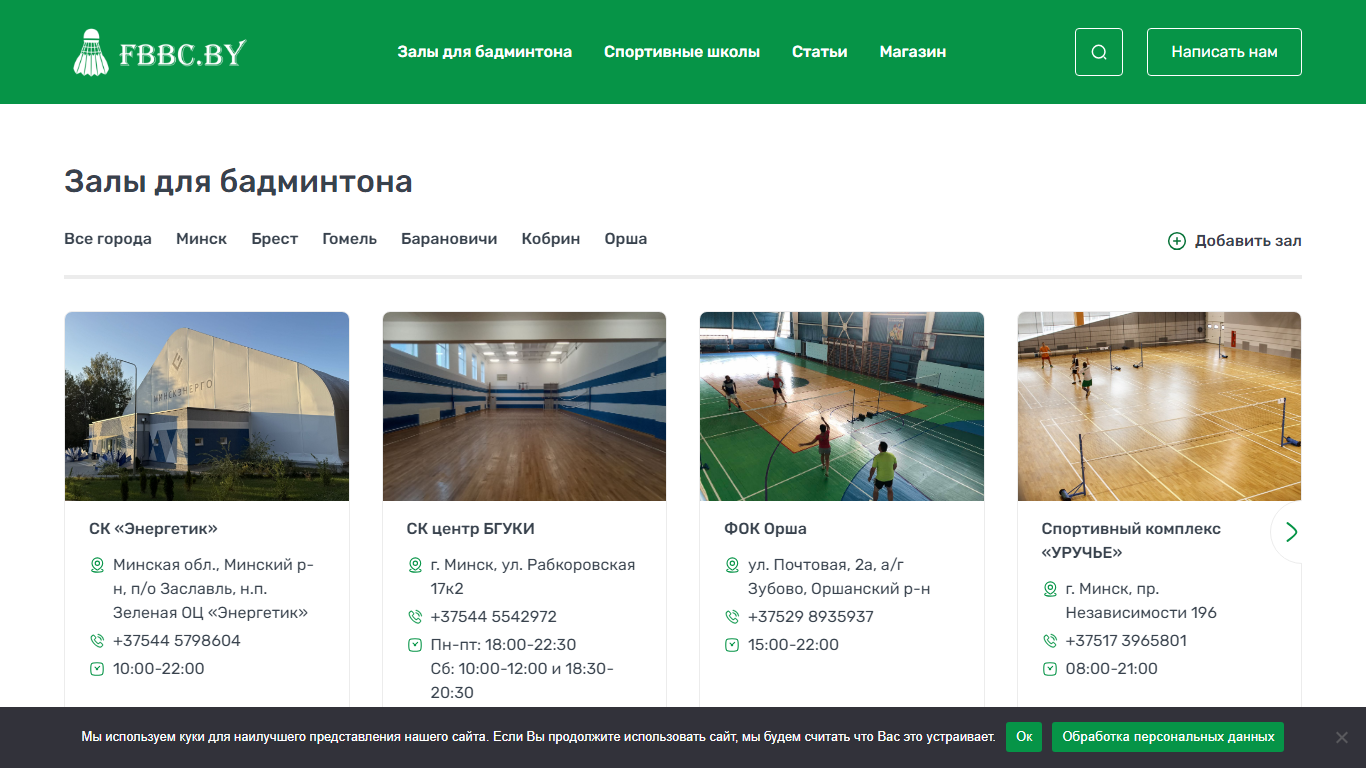Click the clock icon next to Пн-пт: 18:00-22:30

point(415,645)
